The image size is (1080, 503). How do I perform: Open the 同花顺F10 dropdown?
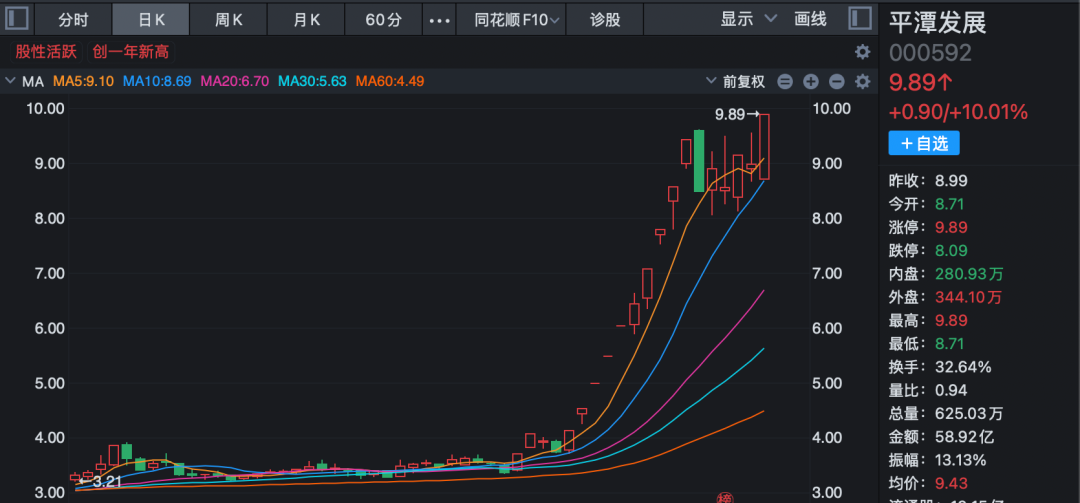(511, 20)
